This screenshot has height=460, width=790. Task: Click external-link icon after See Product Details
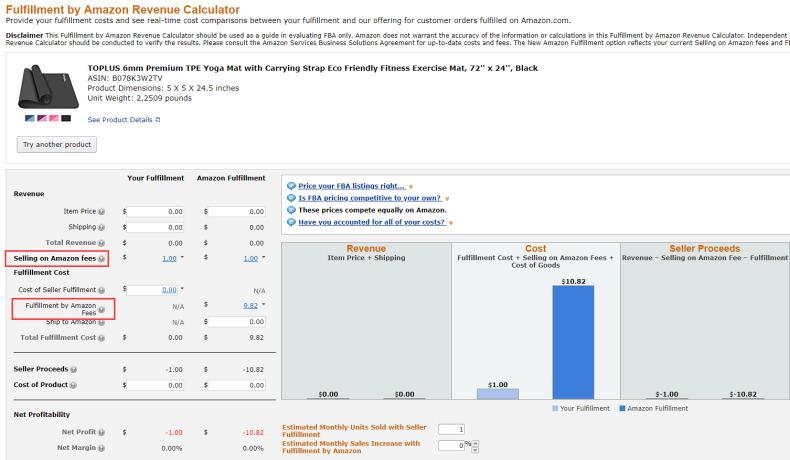point(158,120)
